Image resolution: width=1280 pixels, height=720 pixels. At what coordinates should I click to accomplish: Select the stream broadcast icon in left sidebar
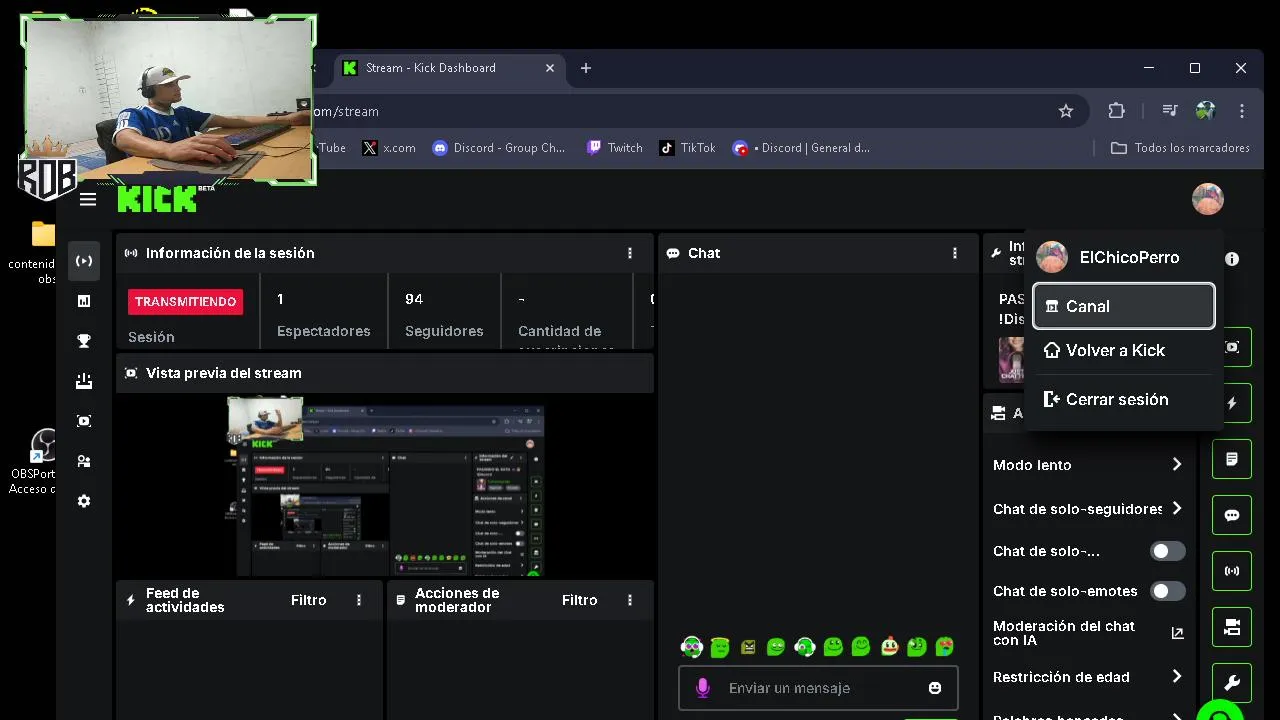tap(84, 261)
